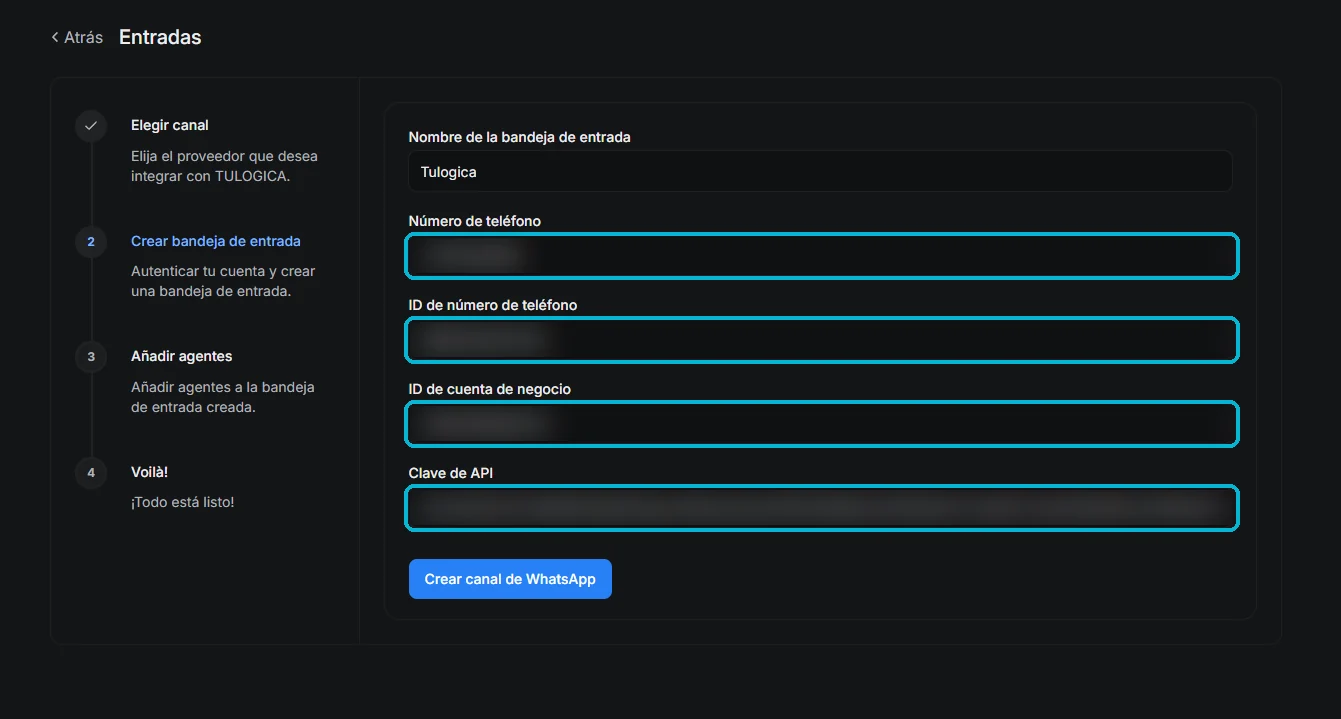This screenshot has height=719, width=1341.
Task: Click the Número de teléfono label
Action: pyautogui.click(x=475, y=220)
